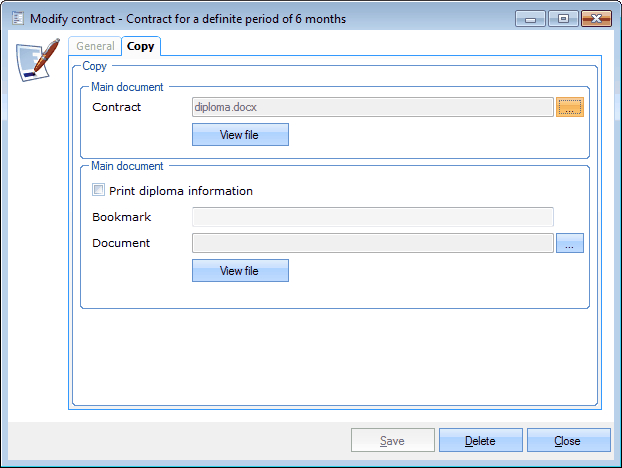The height and width of the screenshot is (468, 622).
Task: Close the window using the red X
Action: 596,19
